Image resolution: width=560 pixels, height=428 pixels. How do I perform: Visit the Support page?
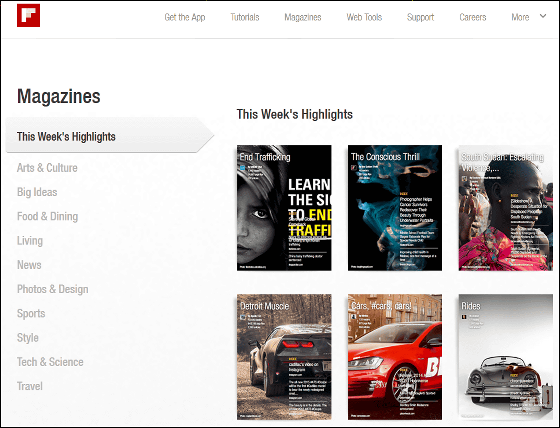tap(420, 17)
